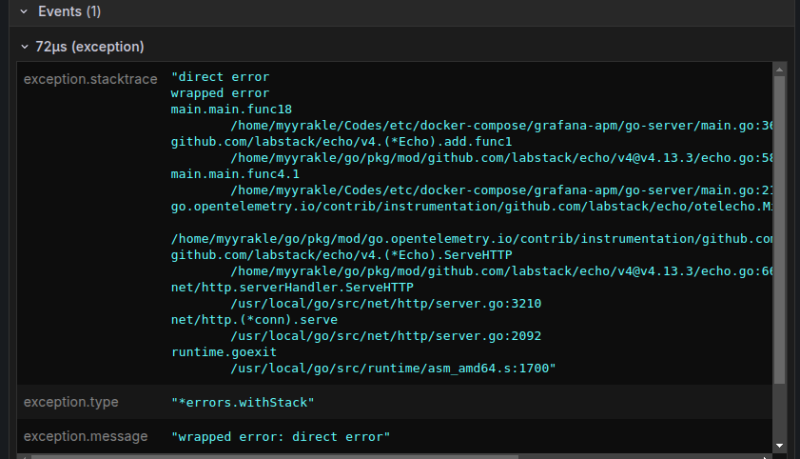Select the exception.type attribute key
This screenshot has width=800, height=459.
pyautogui.click(x=71, y=402)
